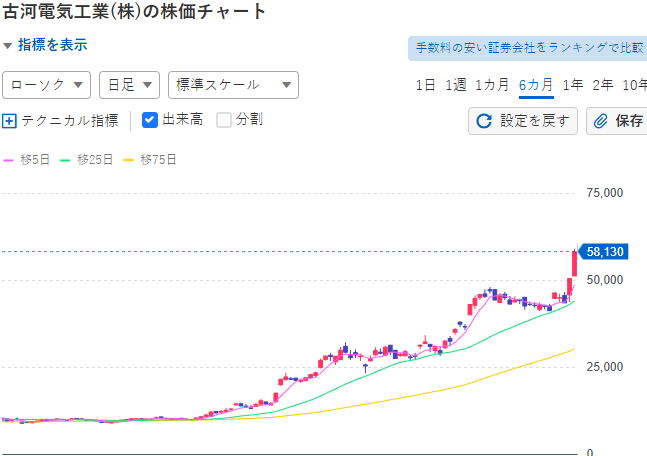Screen dimensions: 647x456
Task: Open the 日足 interval dropdown
Action: pos(129,85)
